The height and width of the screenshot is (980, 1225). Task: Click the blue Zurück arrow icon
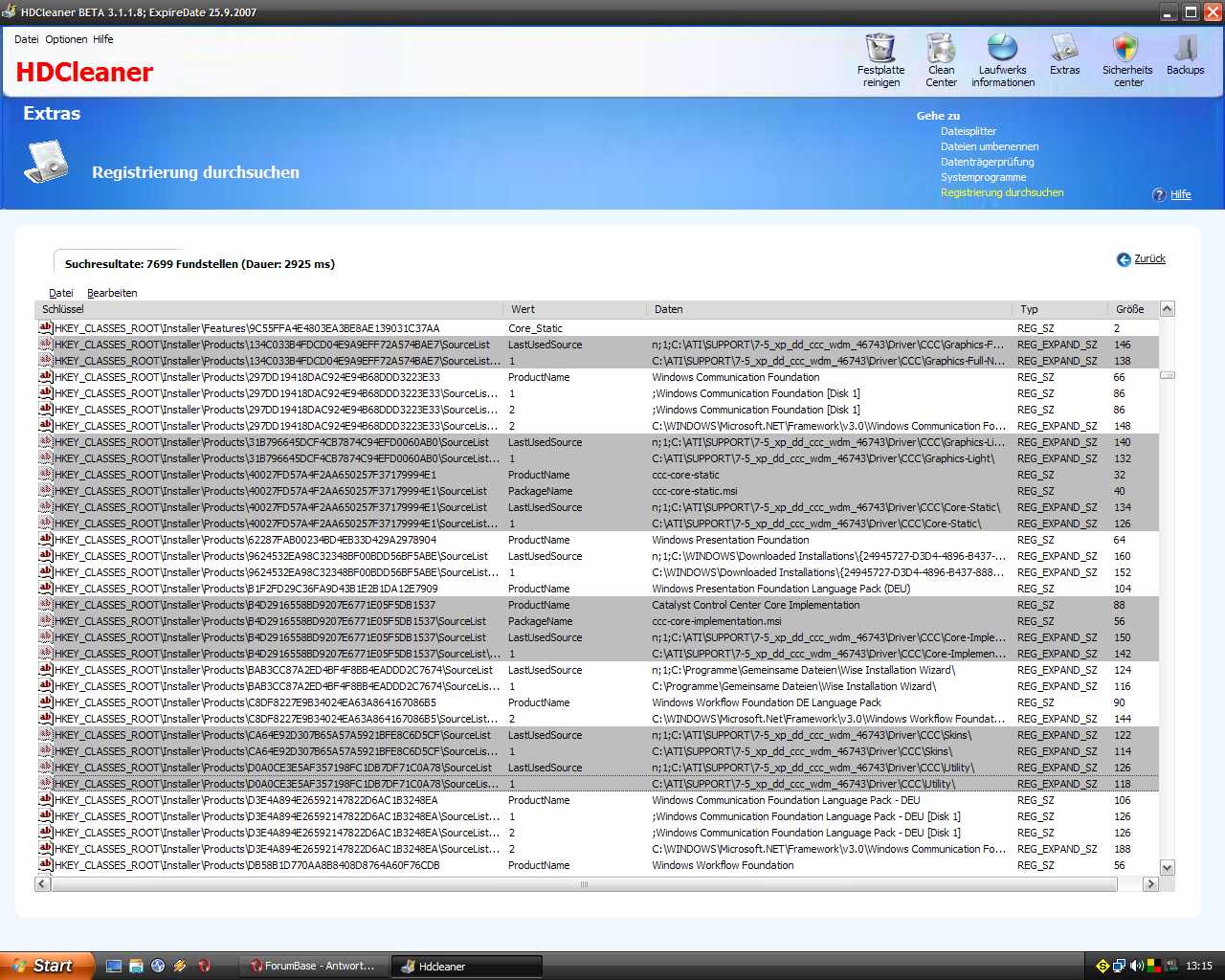point(1124,259)
